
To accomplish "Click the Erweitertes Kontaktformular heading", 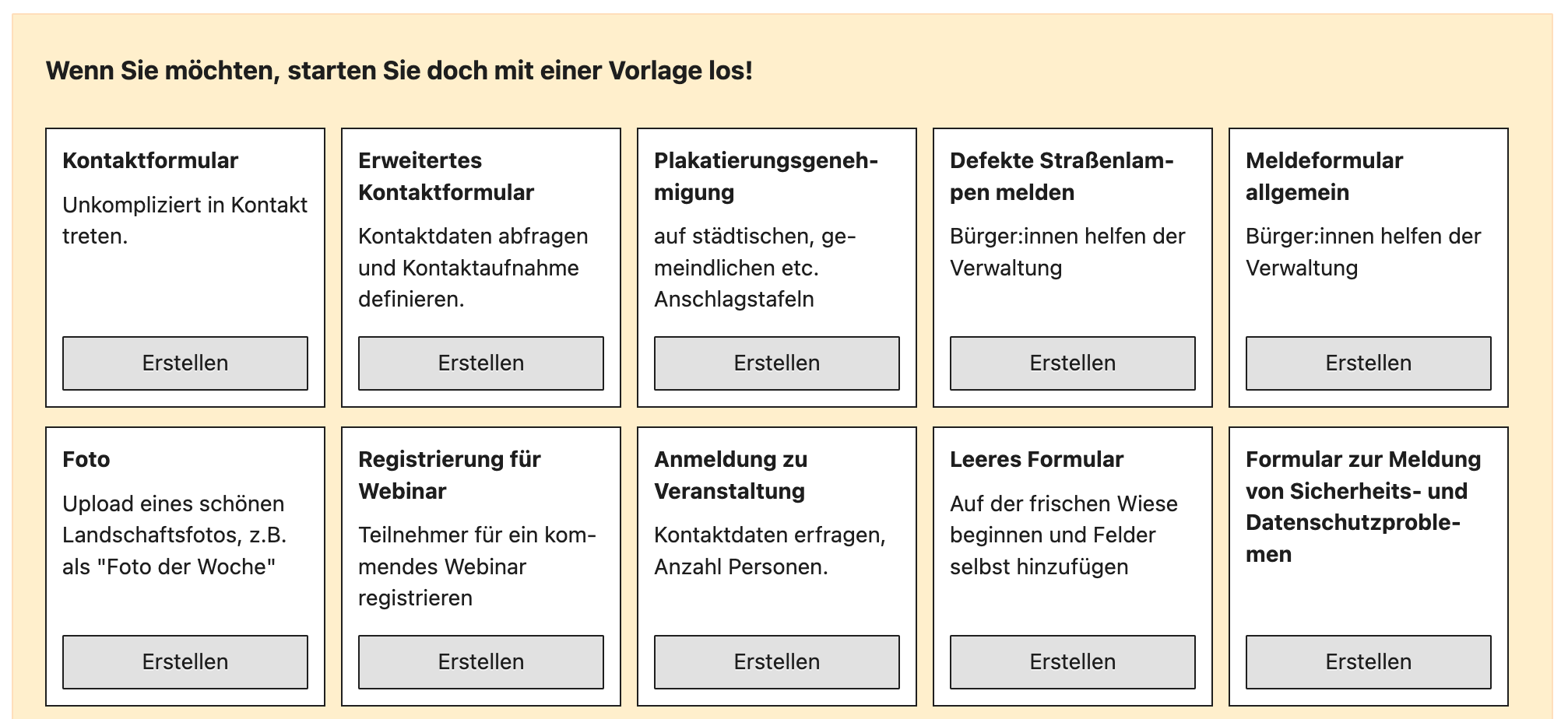I will [446, 177].
